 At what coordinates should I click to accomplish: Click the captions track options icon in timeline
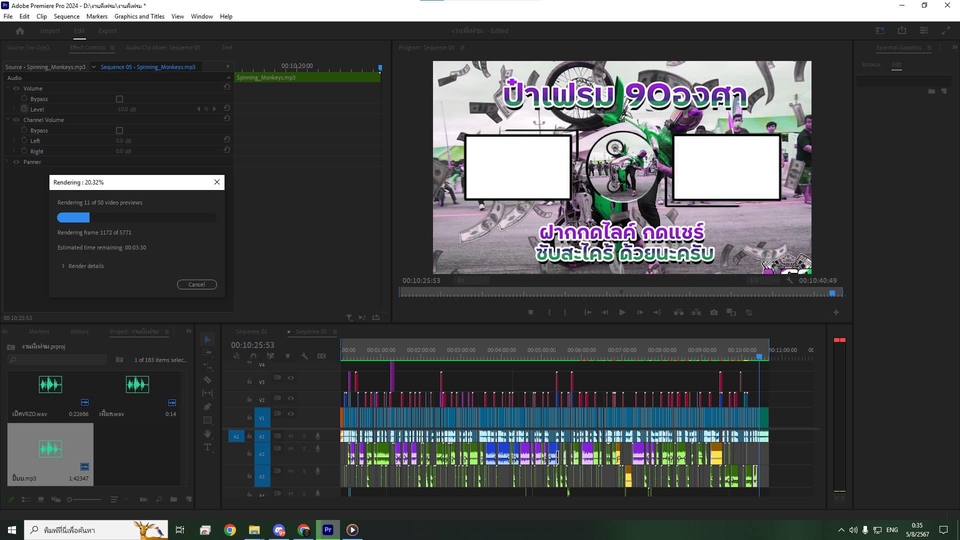[321, 356]
